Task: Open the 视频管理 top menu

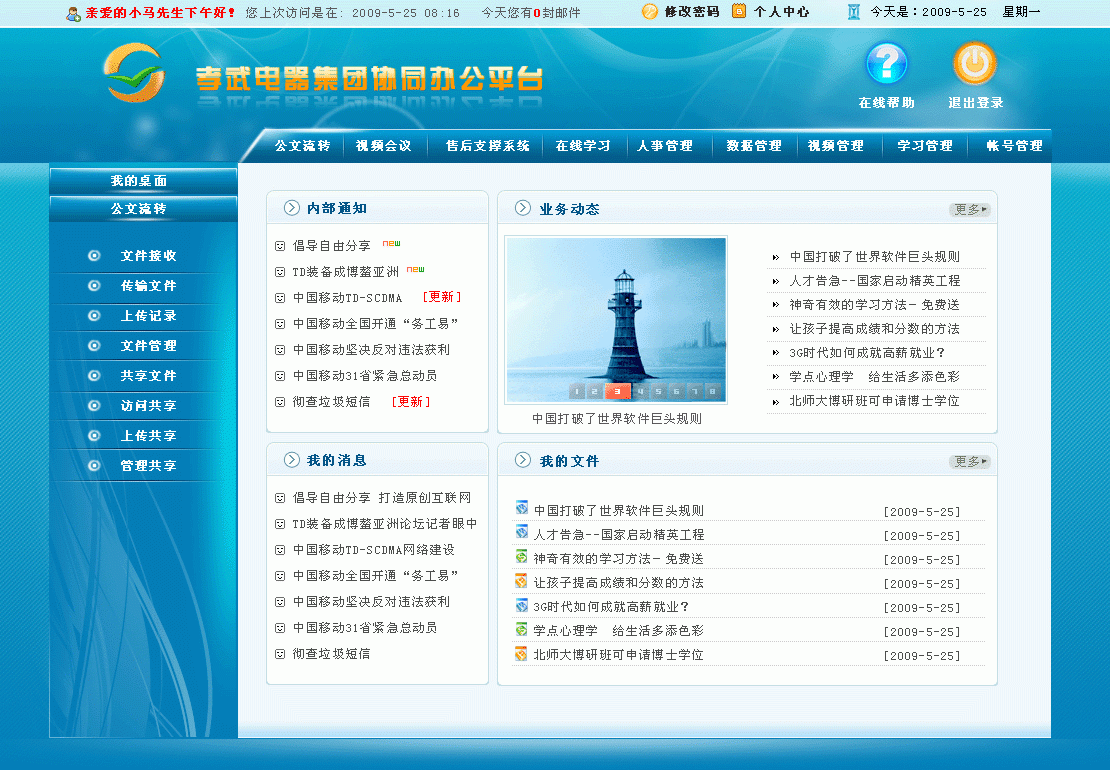Action: [836, 146]
